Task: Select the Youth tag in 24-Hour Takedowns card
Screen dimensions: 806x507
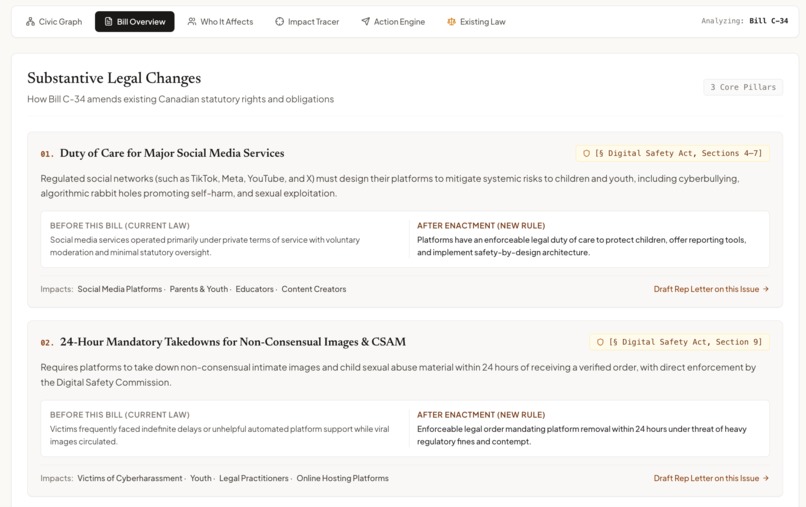Action: point(200,478)
